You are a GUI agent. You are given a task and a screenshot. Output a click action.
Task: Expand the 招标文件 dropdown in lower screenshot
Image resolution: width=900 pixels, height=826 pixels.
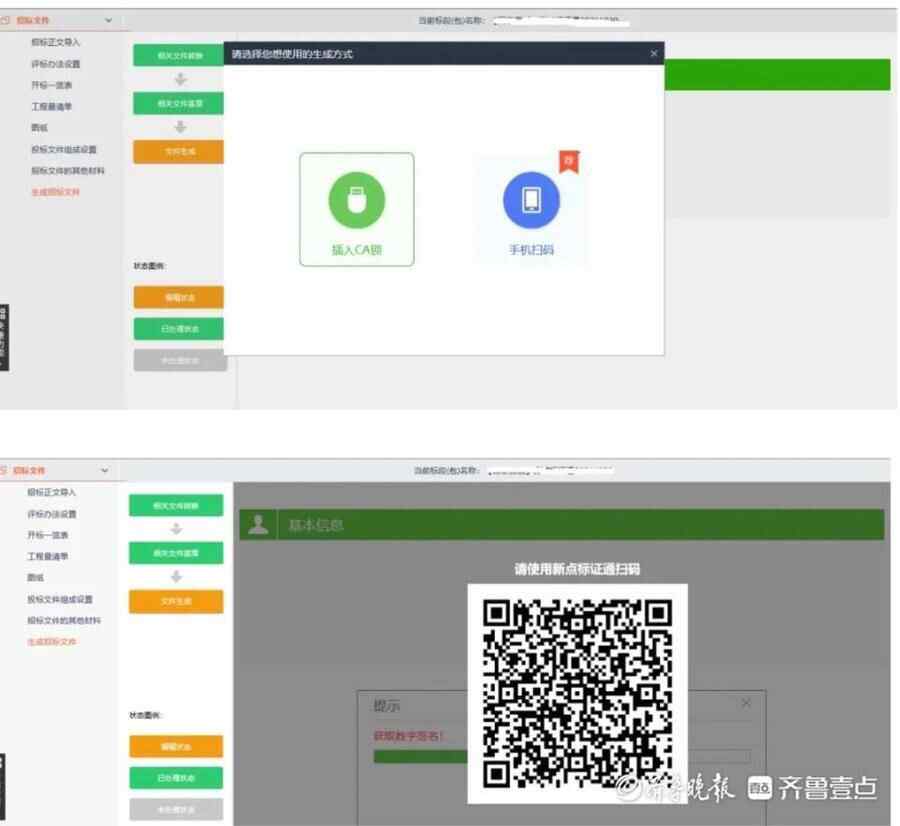(104, 470)
